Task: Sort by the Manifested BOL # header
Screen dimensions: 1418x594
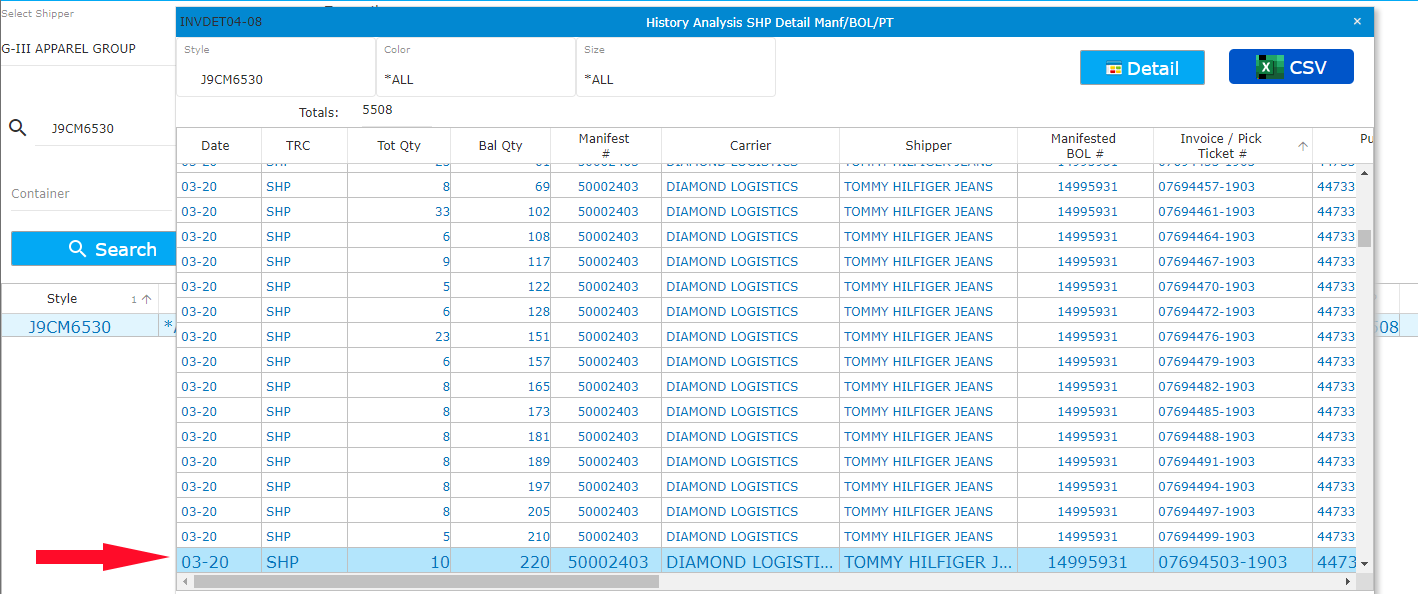Action: pos(1084,145)
